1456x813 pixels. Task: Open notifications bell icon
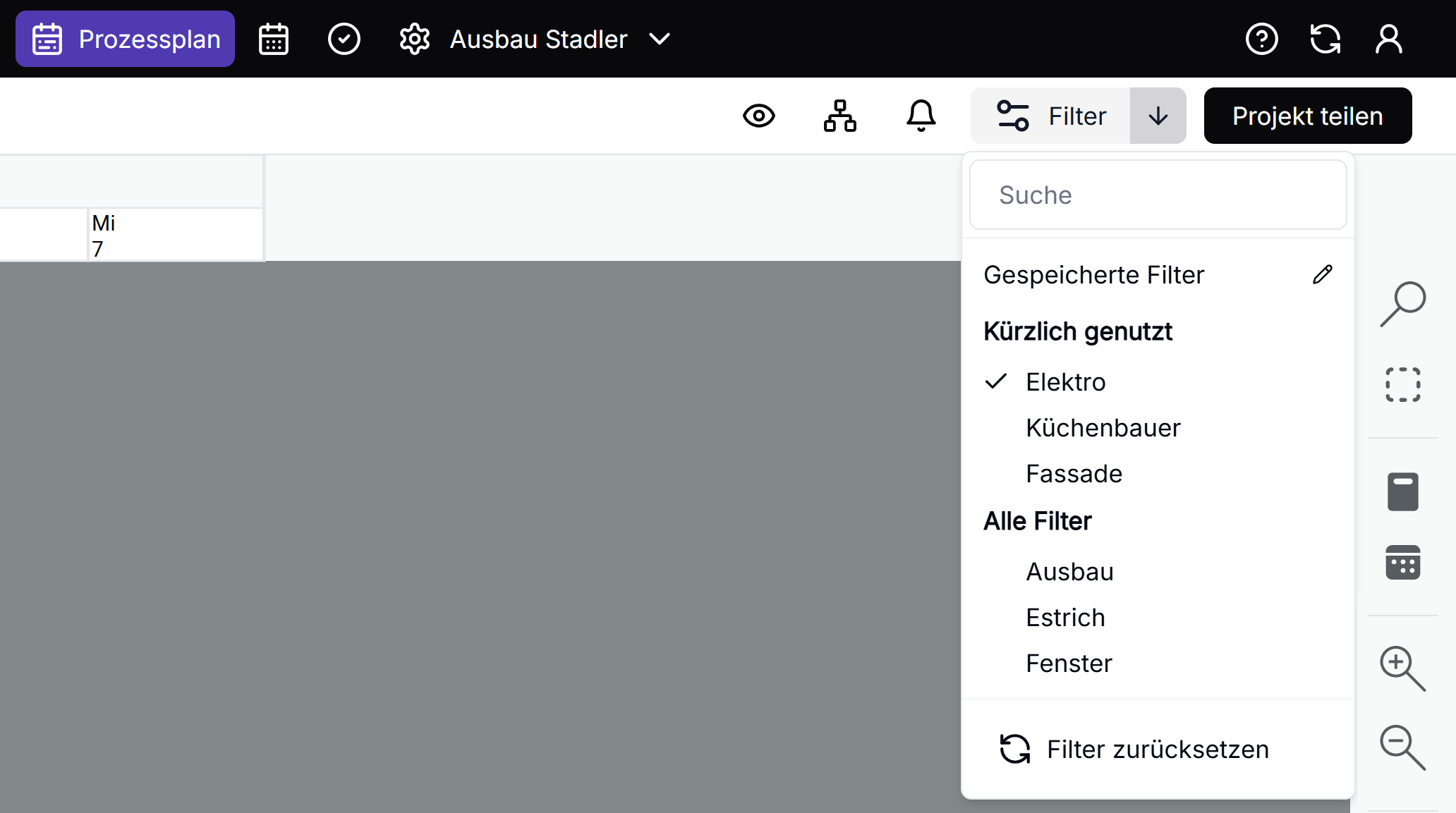pyautogui.click(x=921, y=116)
